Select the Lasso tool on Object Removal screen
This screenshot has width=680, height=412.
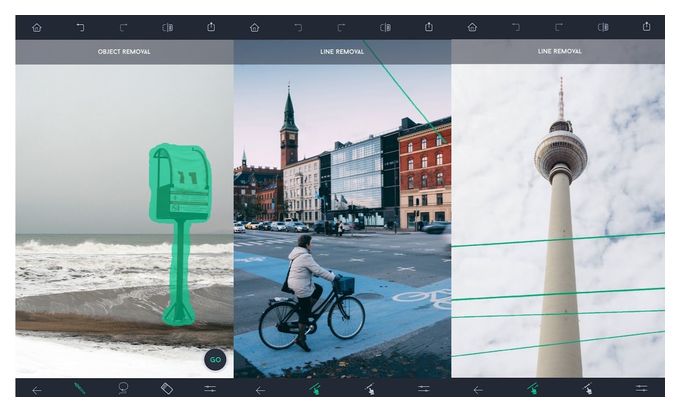tap(123, 388)
